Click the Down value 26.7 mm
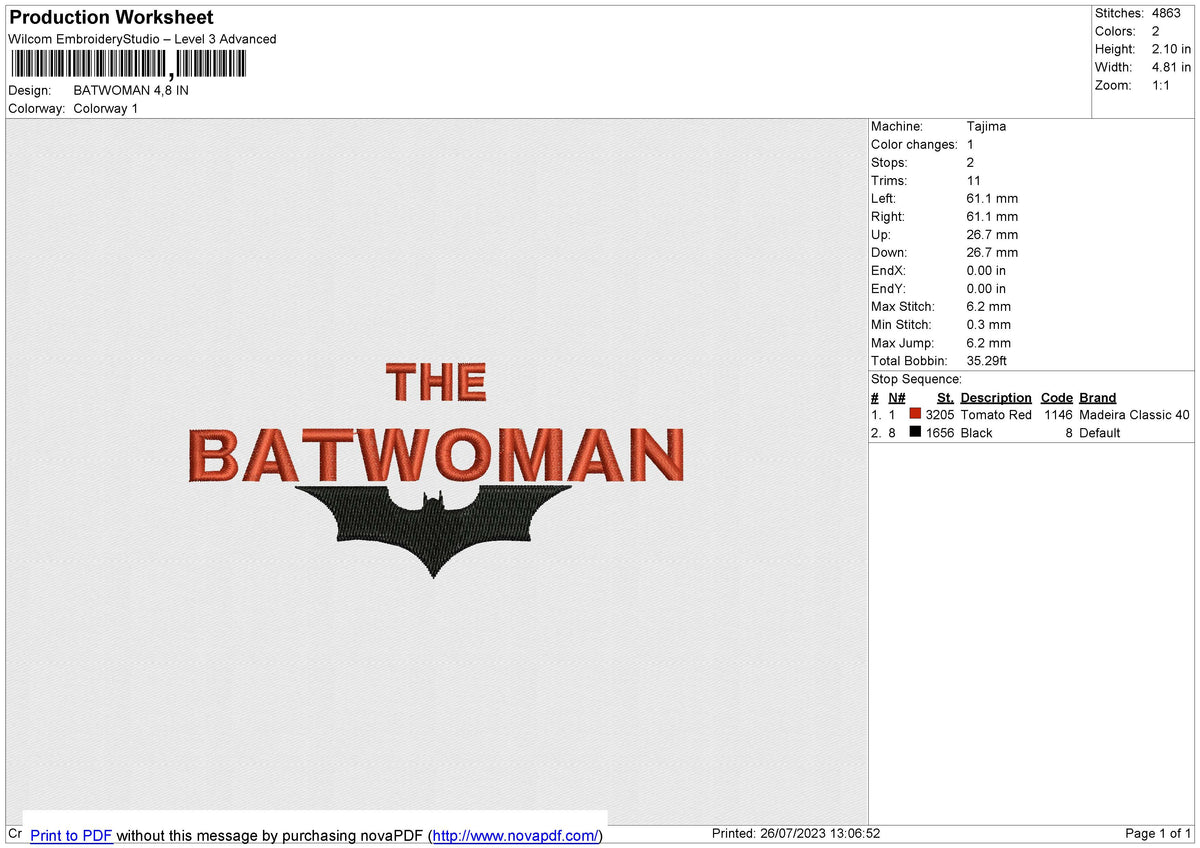 [x=992, y=252]
